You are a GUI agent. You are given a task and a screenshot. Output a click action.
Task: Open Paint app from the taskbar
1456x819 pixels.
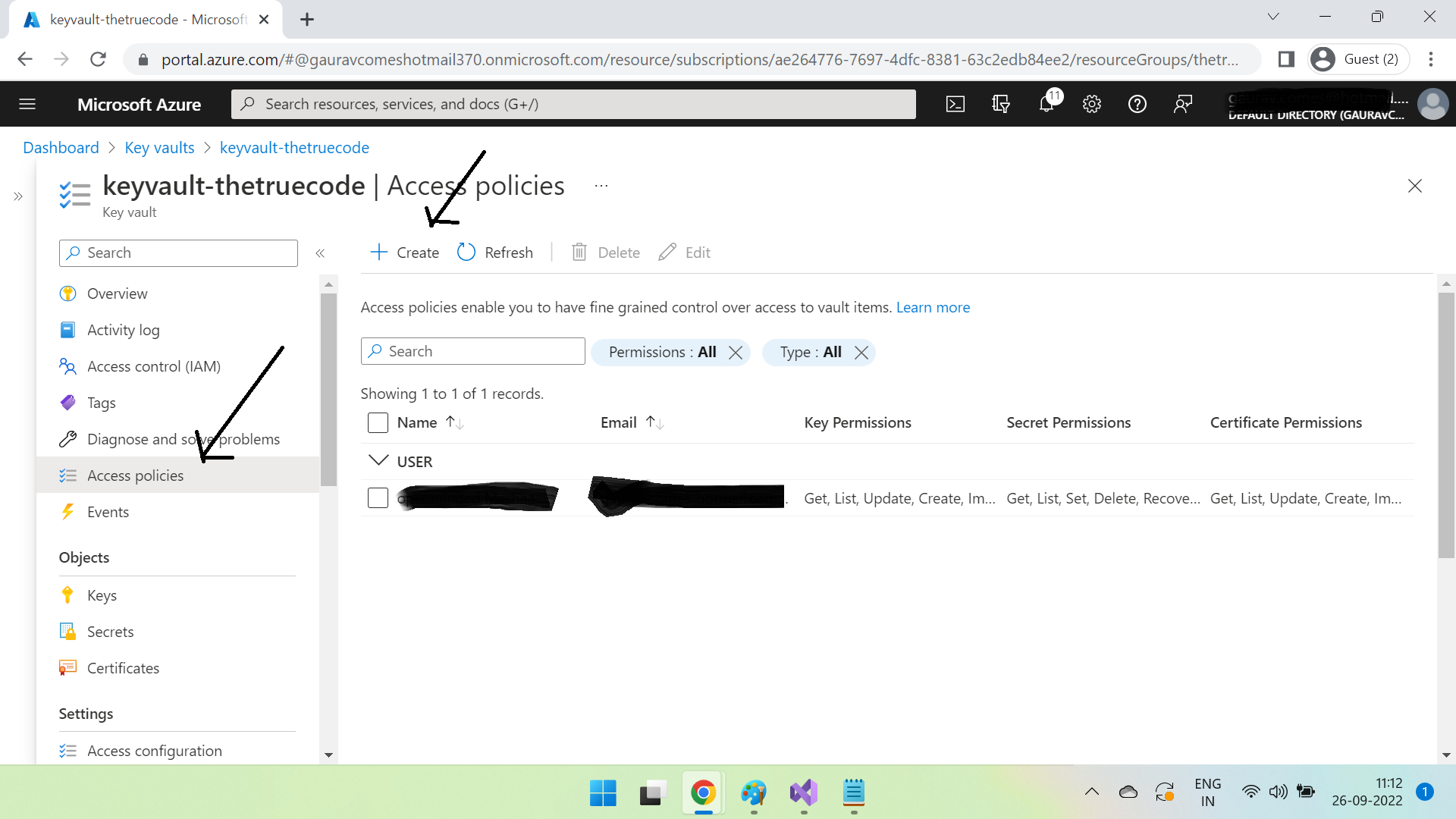754,793
